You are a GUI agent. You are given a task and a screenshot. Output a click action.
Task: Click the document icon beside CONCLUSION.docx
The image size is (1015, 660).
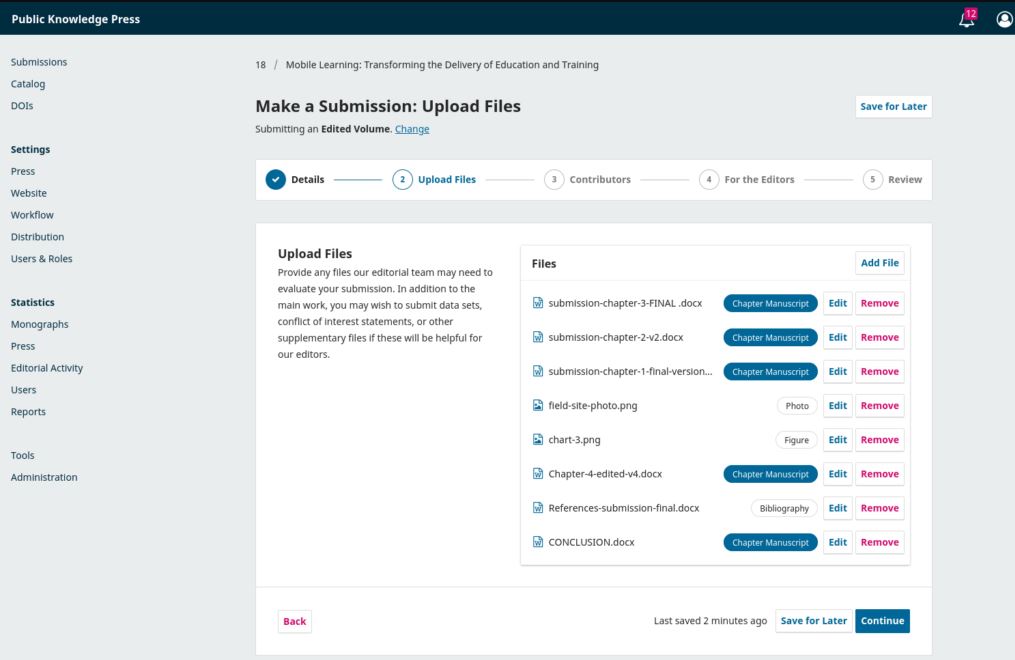pyautogui.click(x=538, y=542)
